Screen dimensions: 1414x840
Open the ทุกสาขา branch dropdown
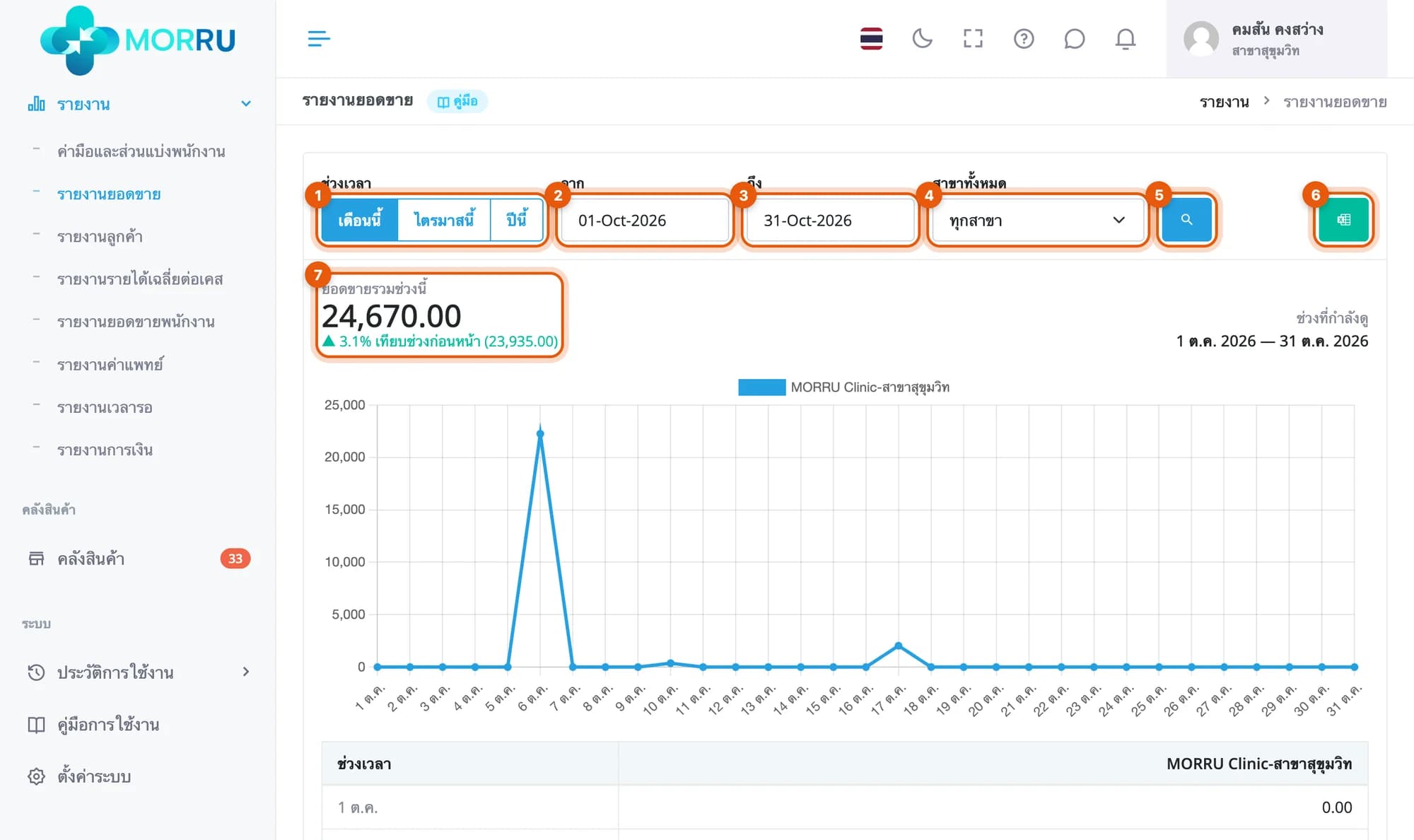(1036, 220)
